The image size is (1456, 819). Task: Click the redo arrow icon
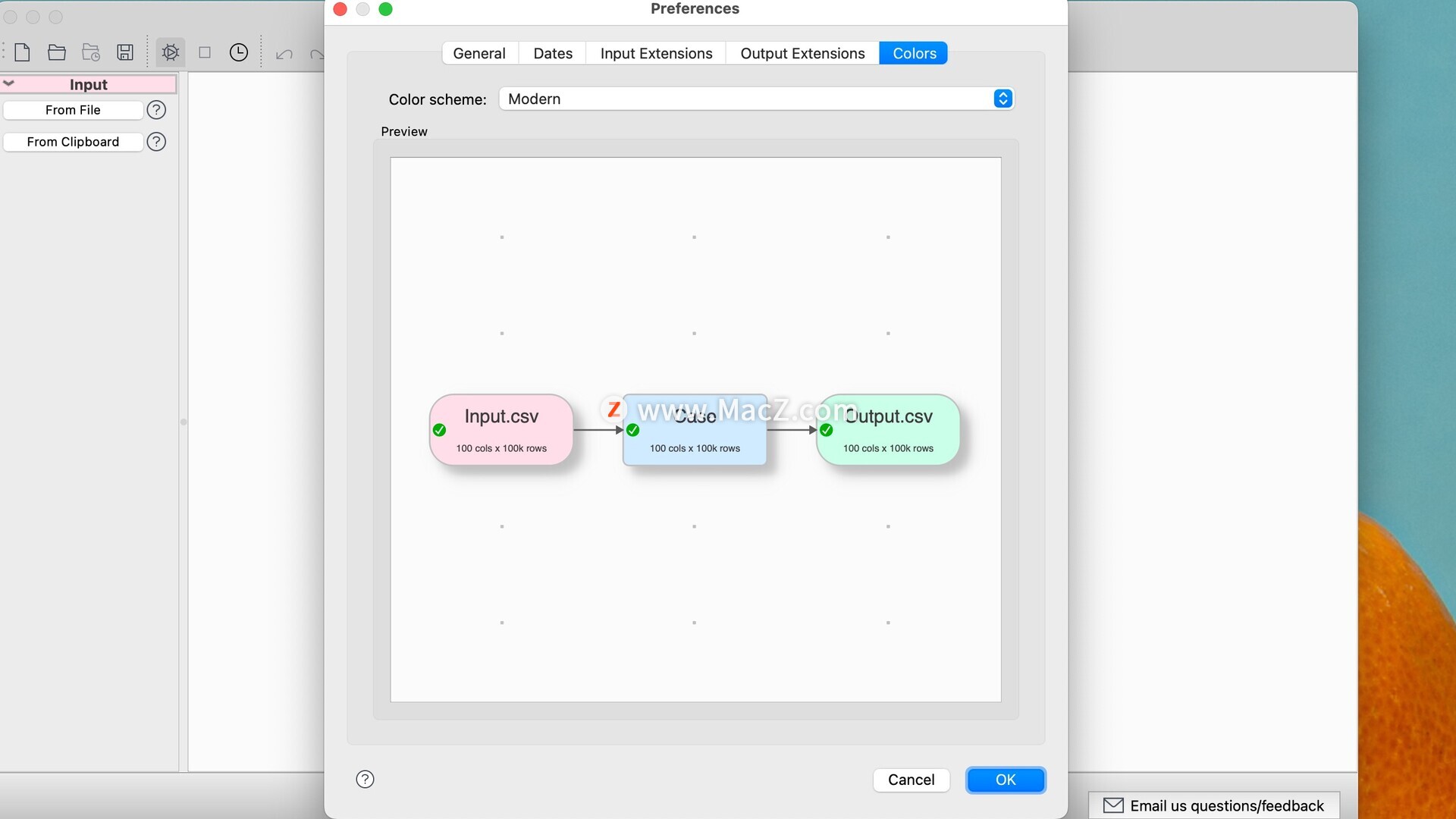[317, 54]
